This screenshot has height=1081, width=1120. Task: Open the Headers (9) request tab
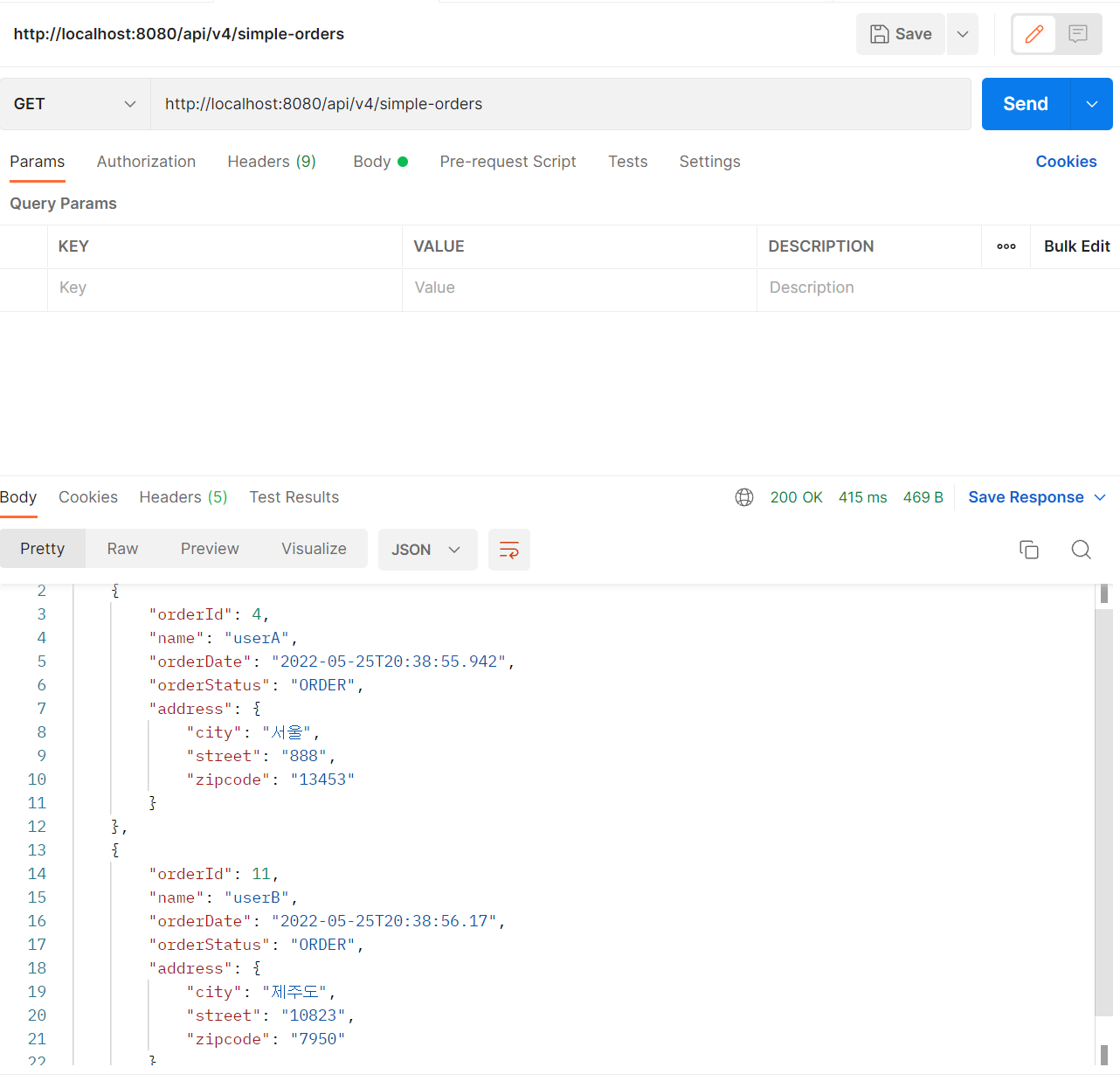[272, 162]
